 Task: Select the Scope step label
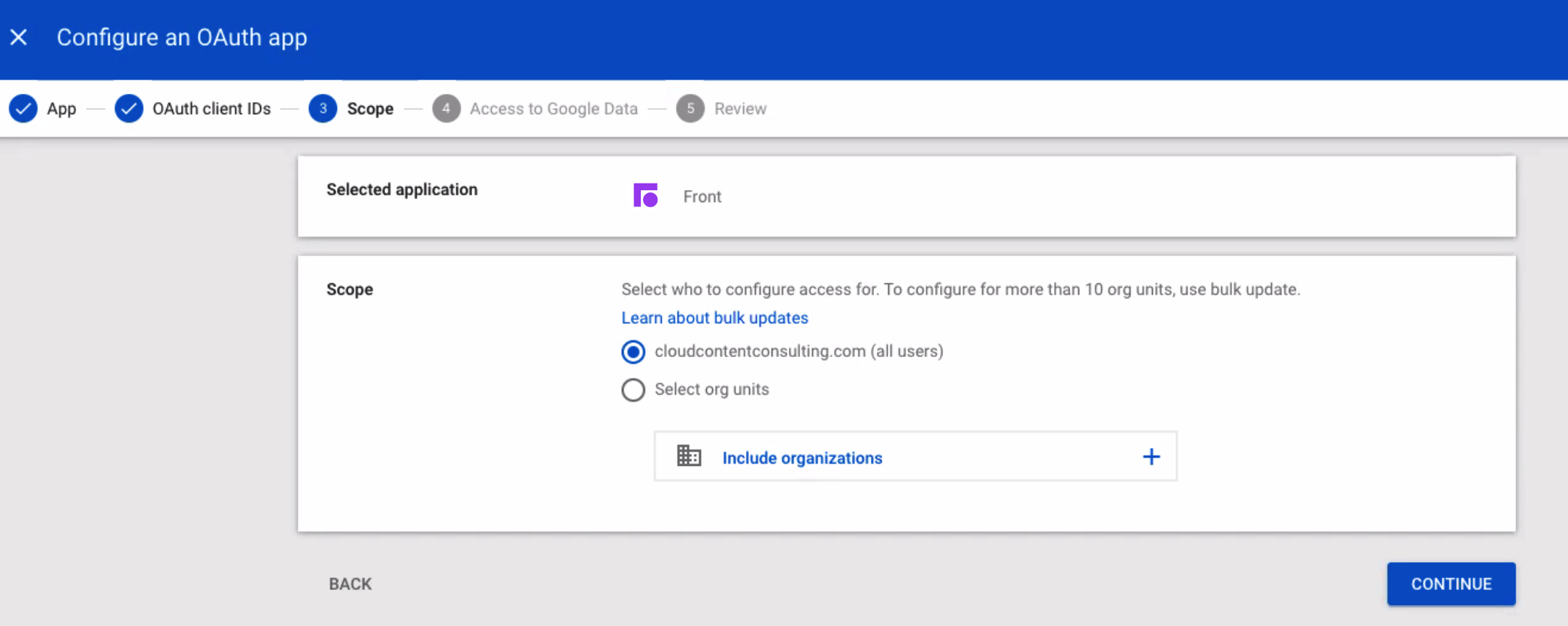pos(370,109)
